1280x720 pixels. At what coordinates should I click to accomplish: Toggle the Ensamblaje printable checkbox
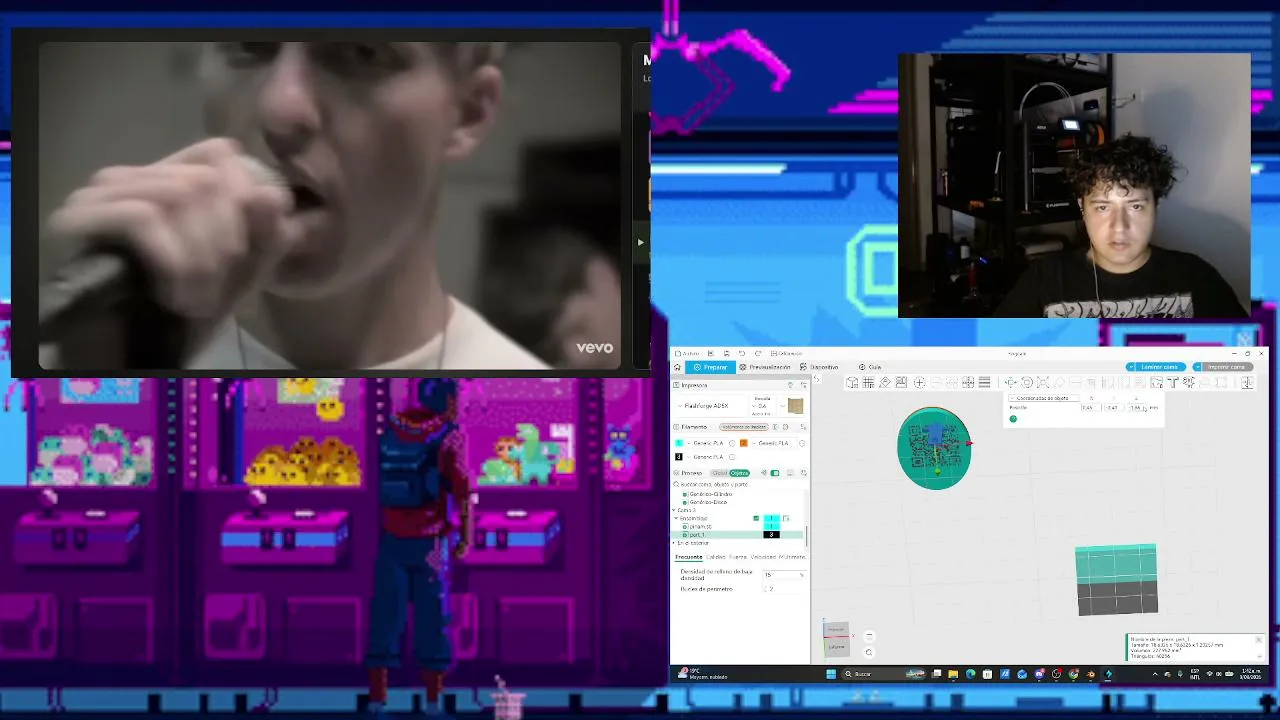click(x=756, y=518)
